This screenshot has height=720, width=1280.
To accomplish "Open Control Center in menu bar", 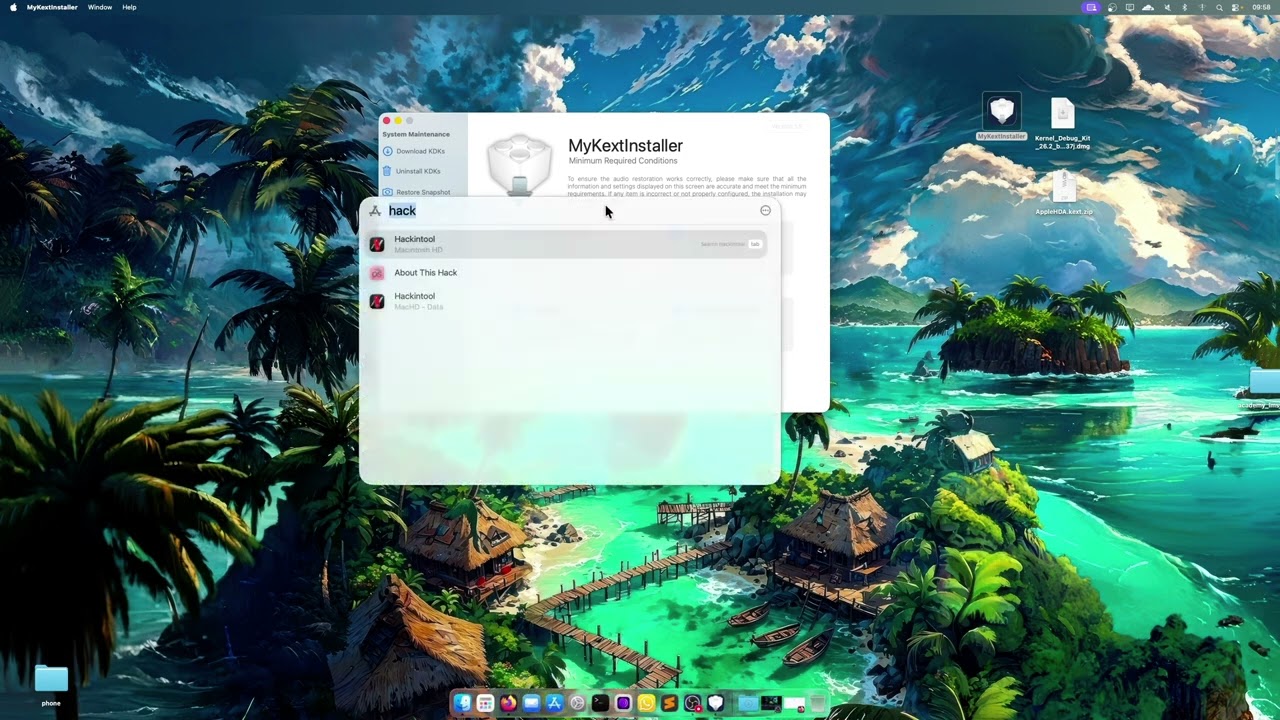I will pos(1234,7).
